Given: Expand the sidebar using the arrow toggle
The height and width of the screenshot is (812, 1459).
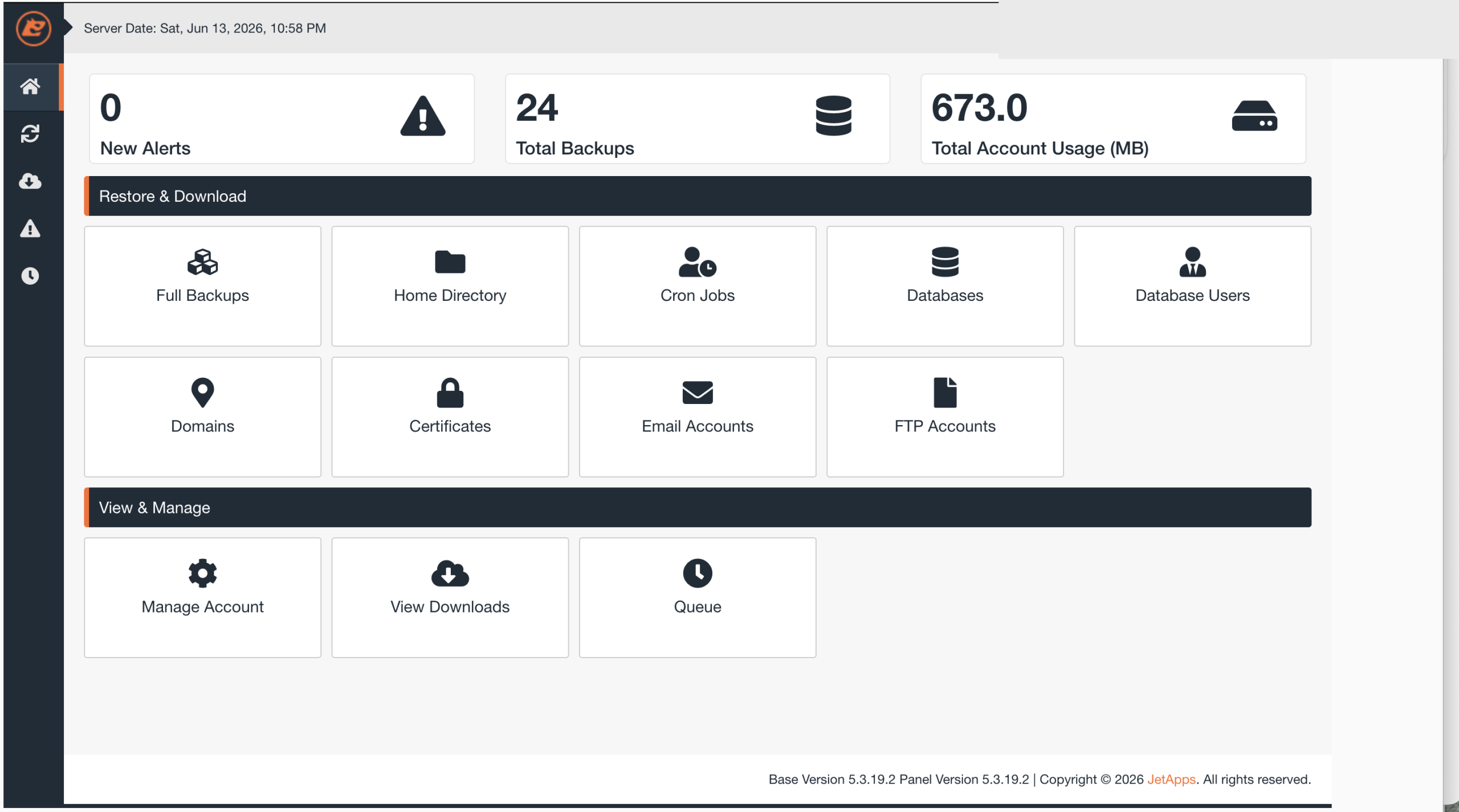Looking at the screenshot, I should [68, 27].
